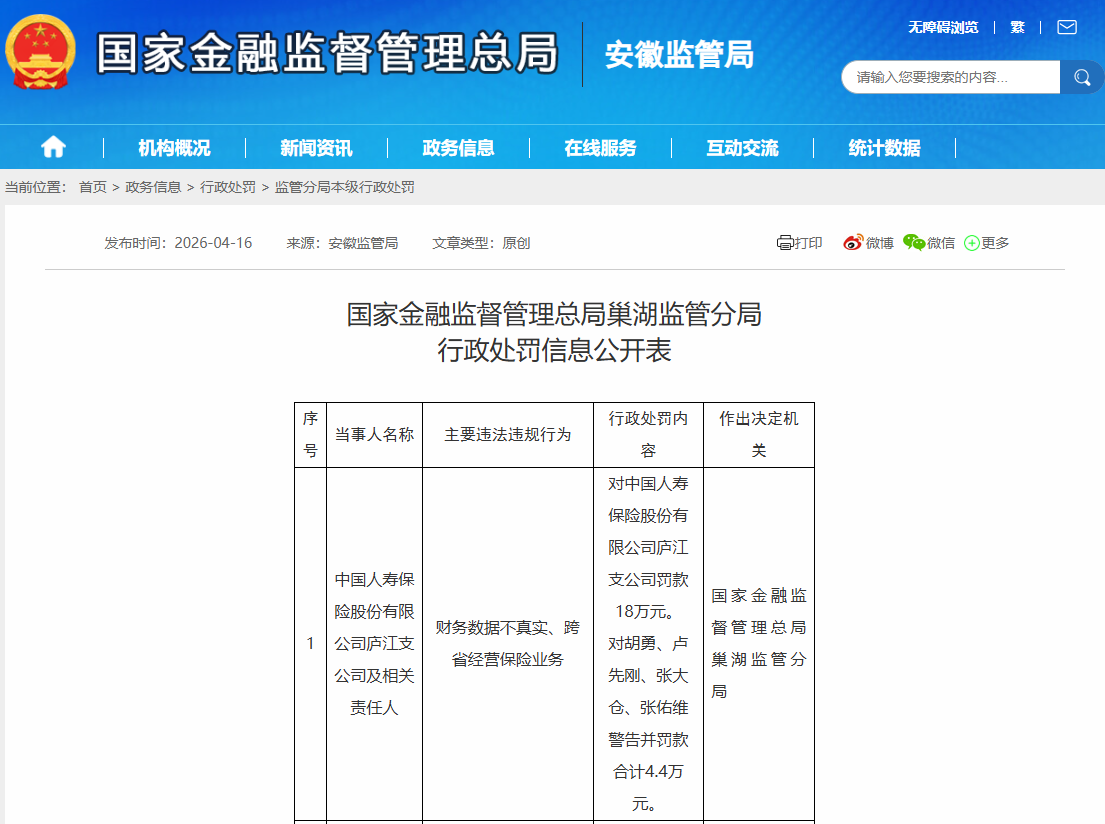Share via the Weibo icon

[x=852, y=243]
